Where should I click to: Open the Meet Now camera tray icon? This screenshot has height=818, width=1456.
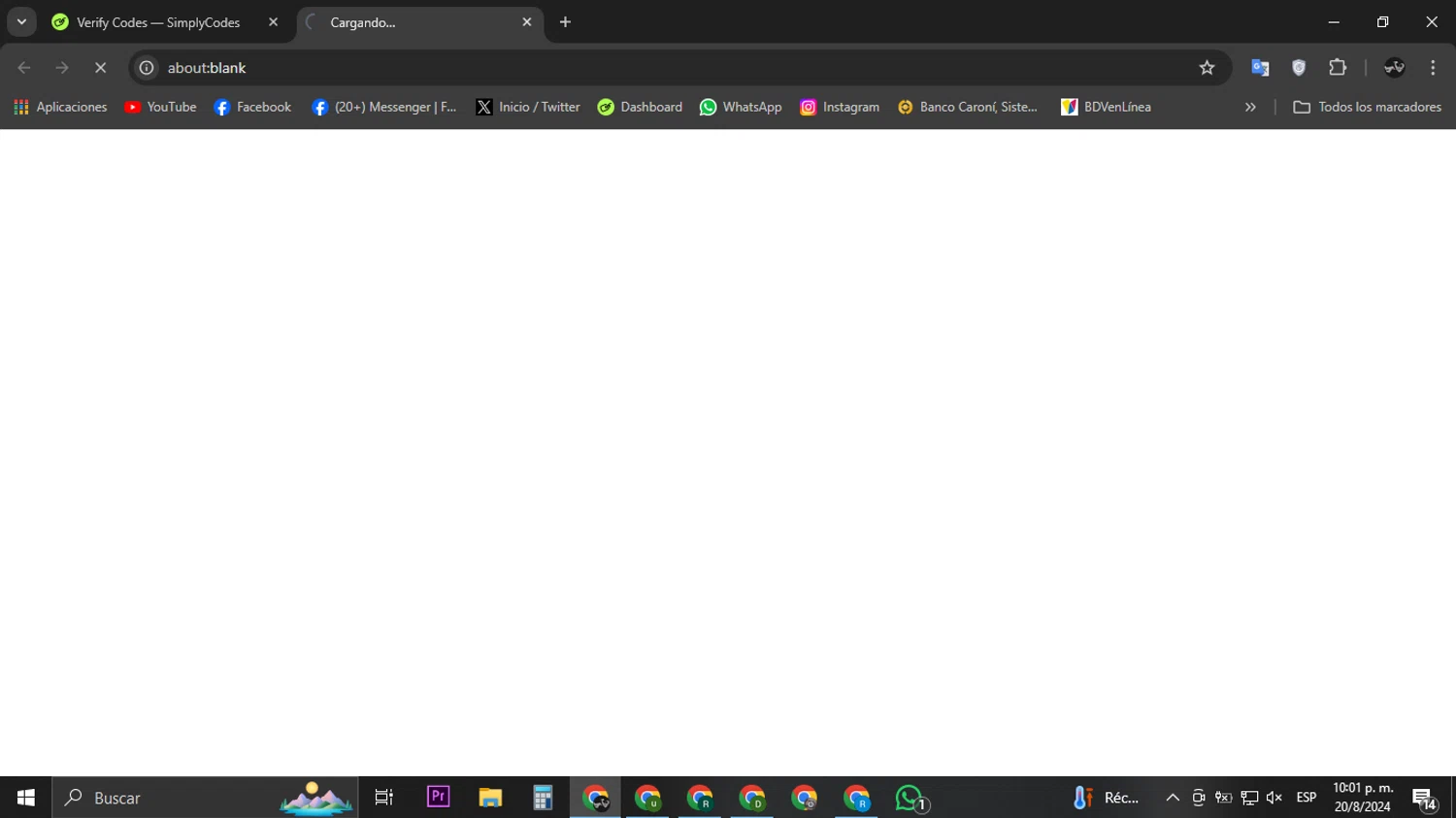[x=1199, y=798]
